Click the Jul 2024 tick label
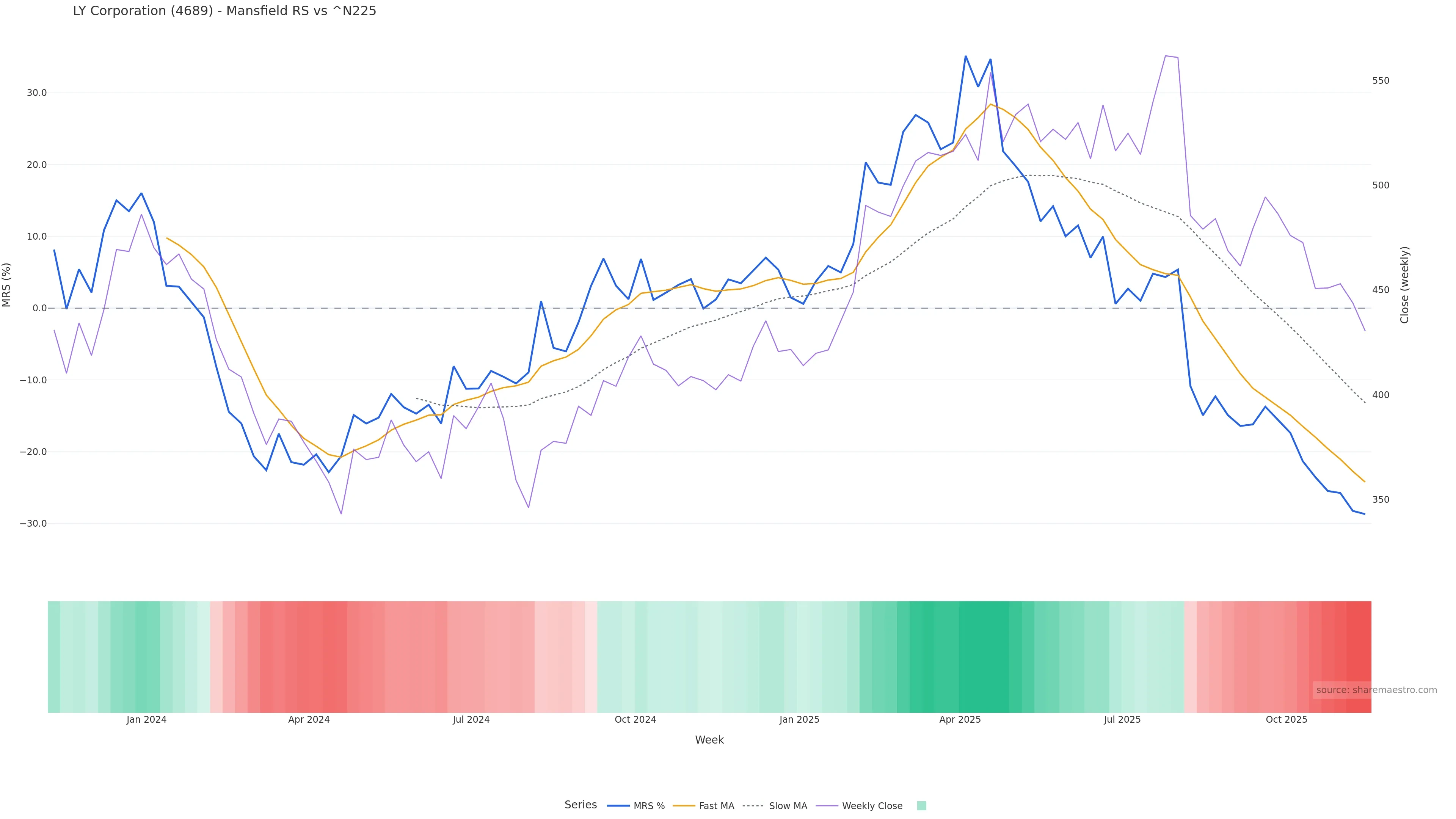The image size is (1456, 819). pyautogui.click(x=471, y=720)
